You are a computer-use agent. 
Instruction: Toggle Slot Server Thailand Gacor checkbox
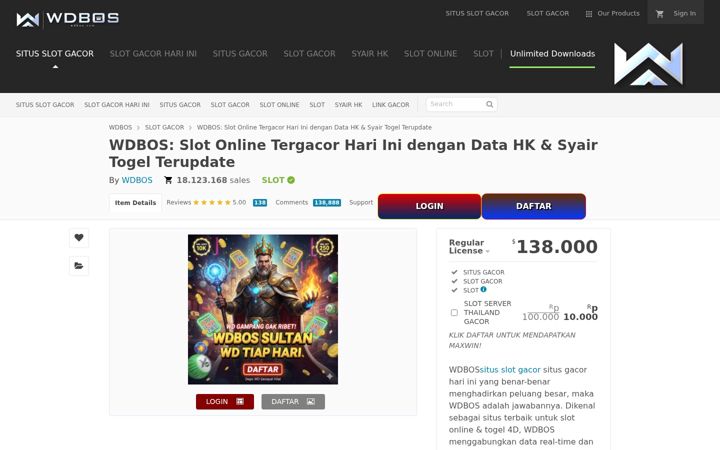454,313
